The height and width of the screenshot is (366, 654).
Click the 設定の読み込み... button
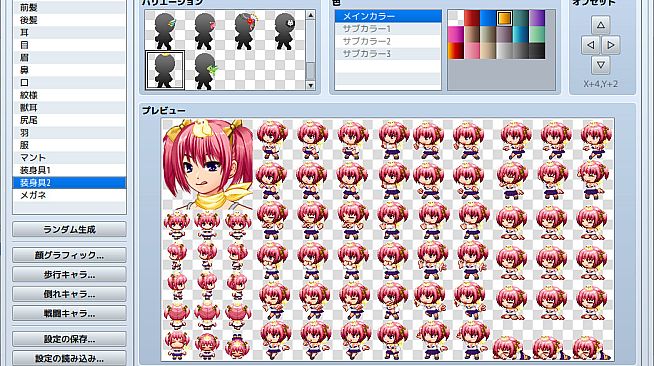tap(69, 358)
